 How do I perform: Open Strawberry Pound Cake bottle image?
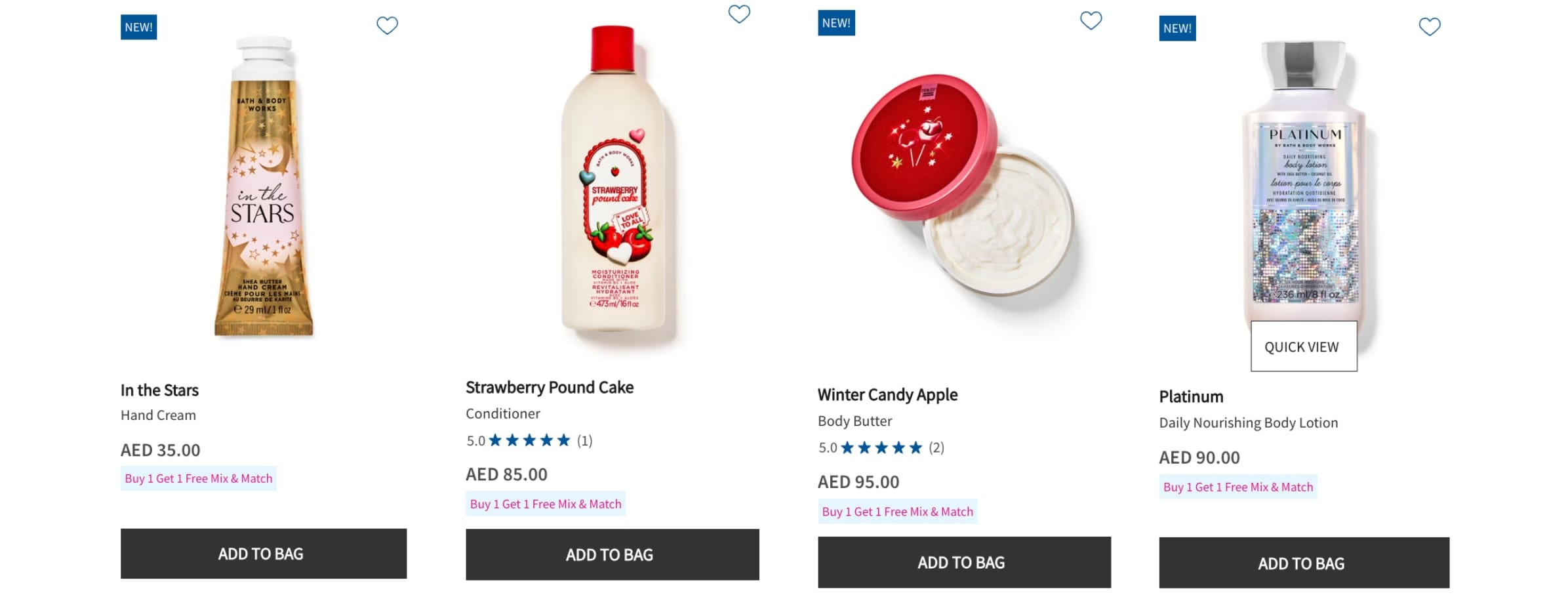[614, 184]
